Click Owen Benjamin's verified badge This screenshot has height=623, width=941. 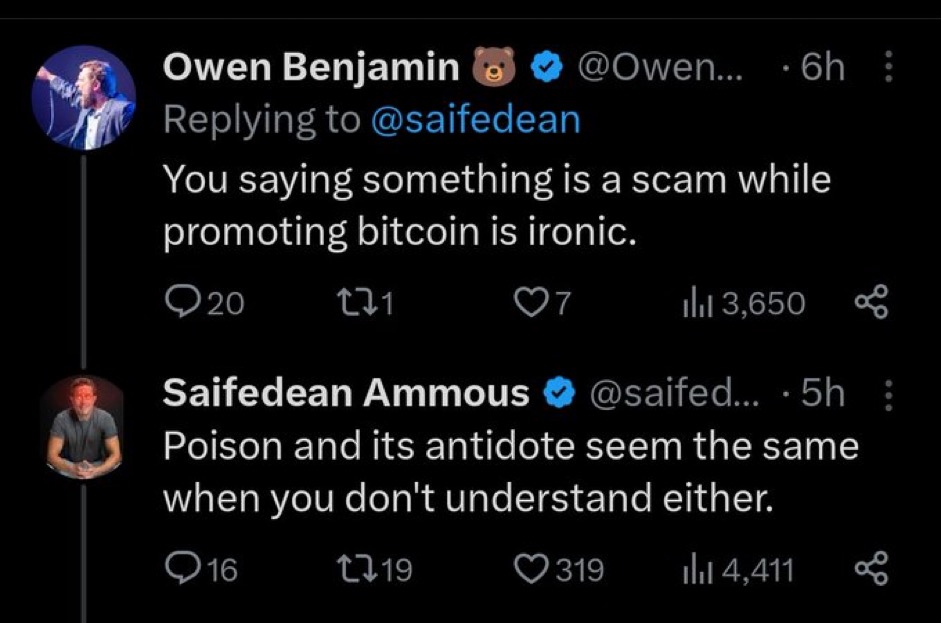(x=545, y=68)
